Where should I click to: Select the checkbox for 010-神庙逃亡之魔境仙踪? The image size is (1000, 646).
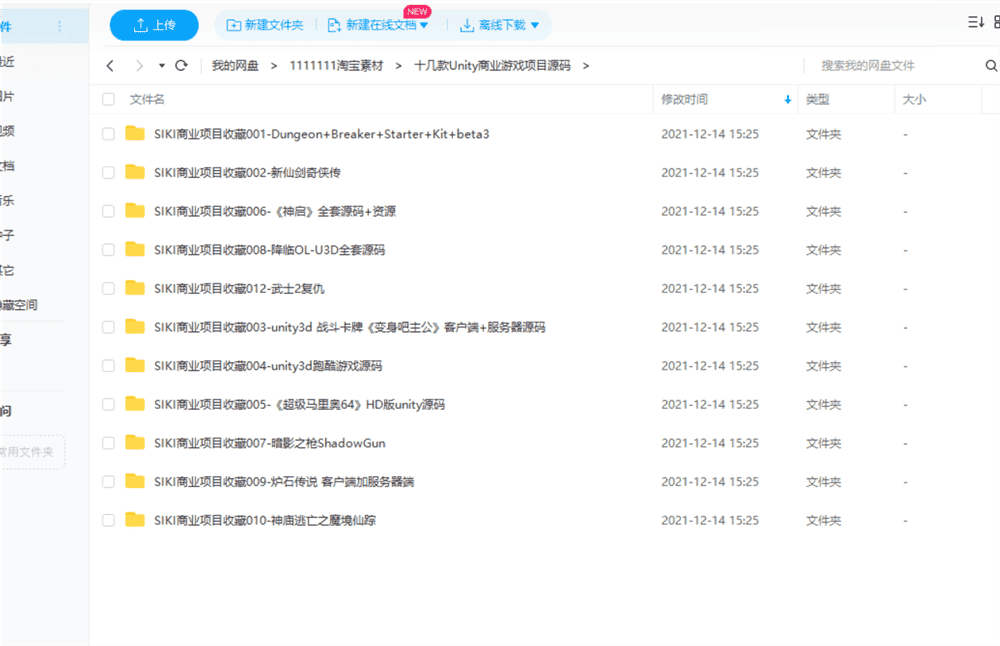pos(108,520)
